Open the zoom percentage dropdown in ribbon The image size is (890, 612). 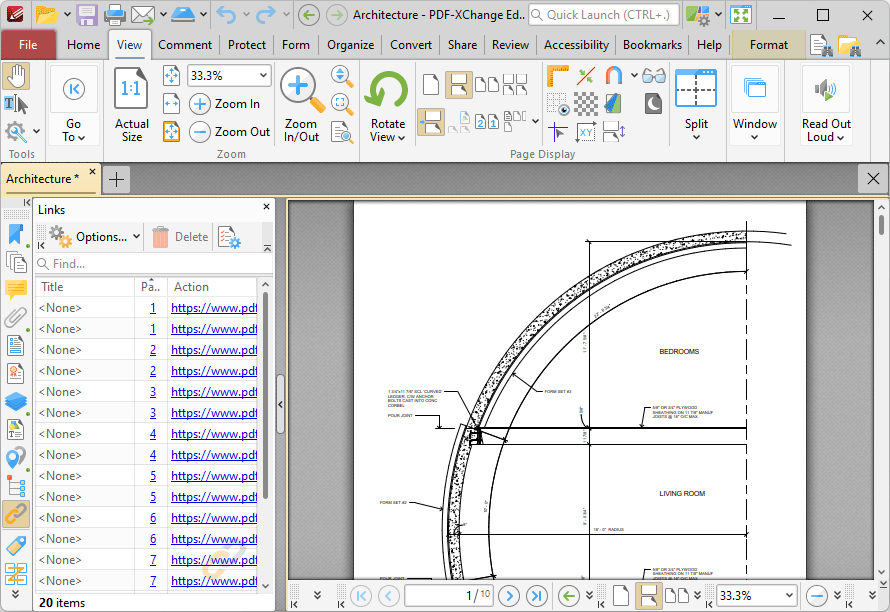[263, 76]
